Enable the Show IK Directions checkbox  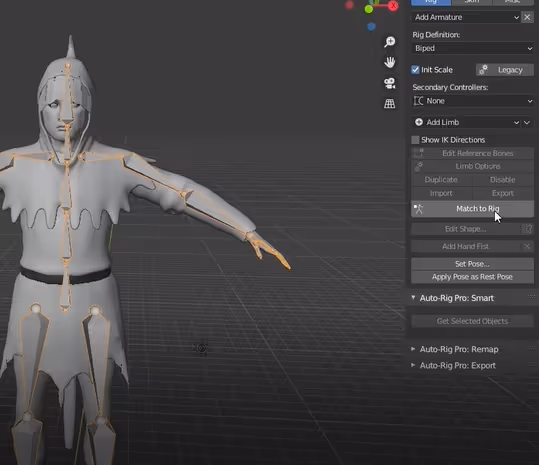(415, 140)
